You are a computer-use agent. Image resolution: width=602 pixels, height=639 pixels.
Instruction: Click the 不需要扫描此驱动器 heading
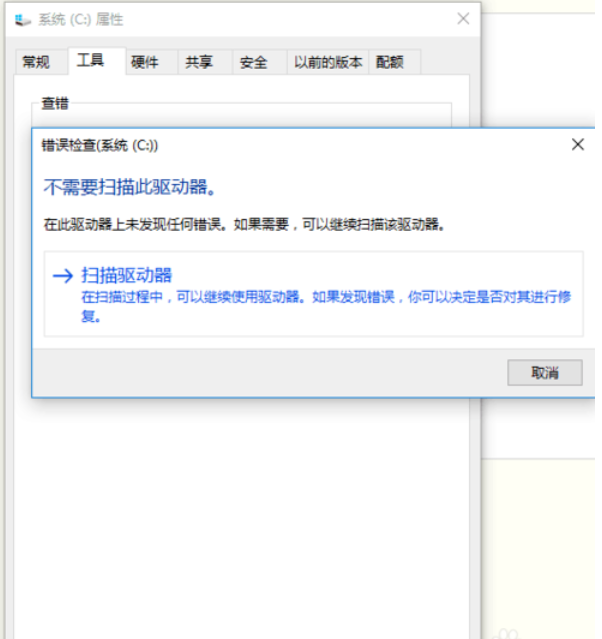click(x=130, y=187)
